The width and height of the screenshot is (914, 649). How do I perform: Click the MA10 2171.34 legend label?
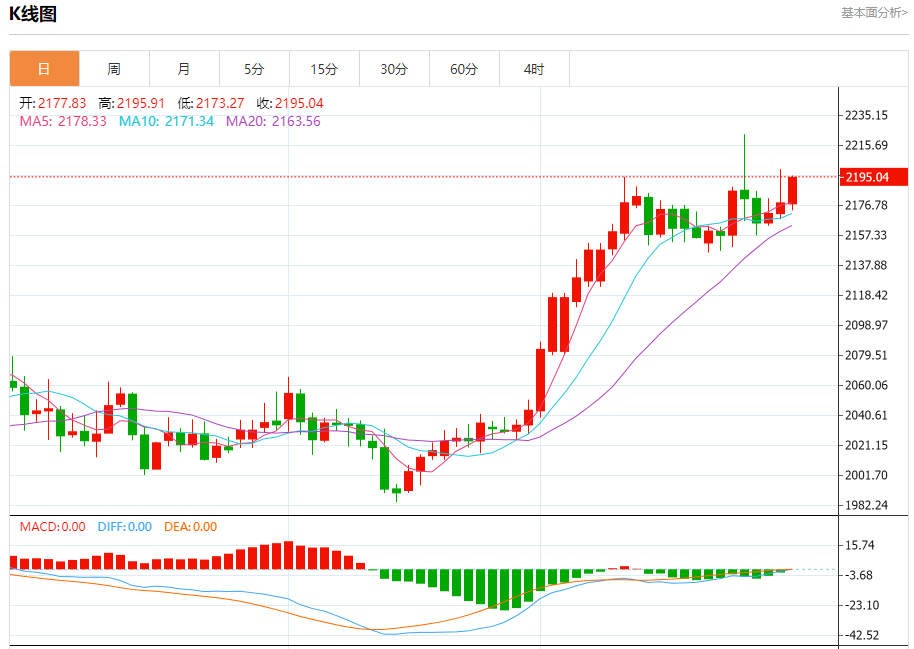[x=166, y=121]
